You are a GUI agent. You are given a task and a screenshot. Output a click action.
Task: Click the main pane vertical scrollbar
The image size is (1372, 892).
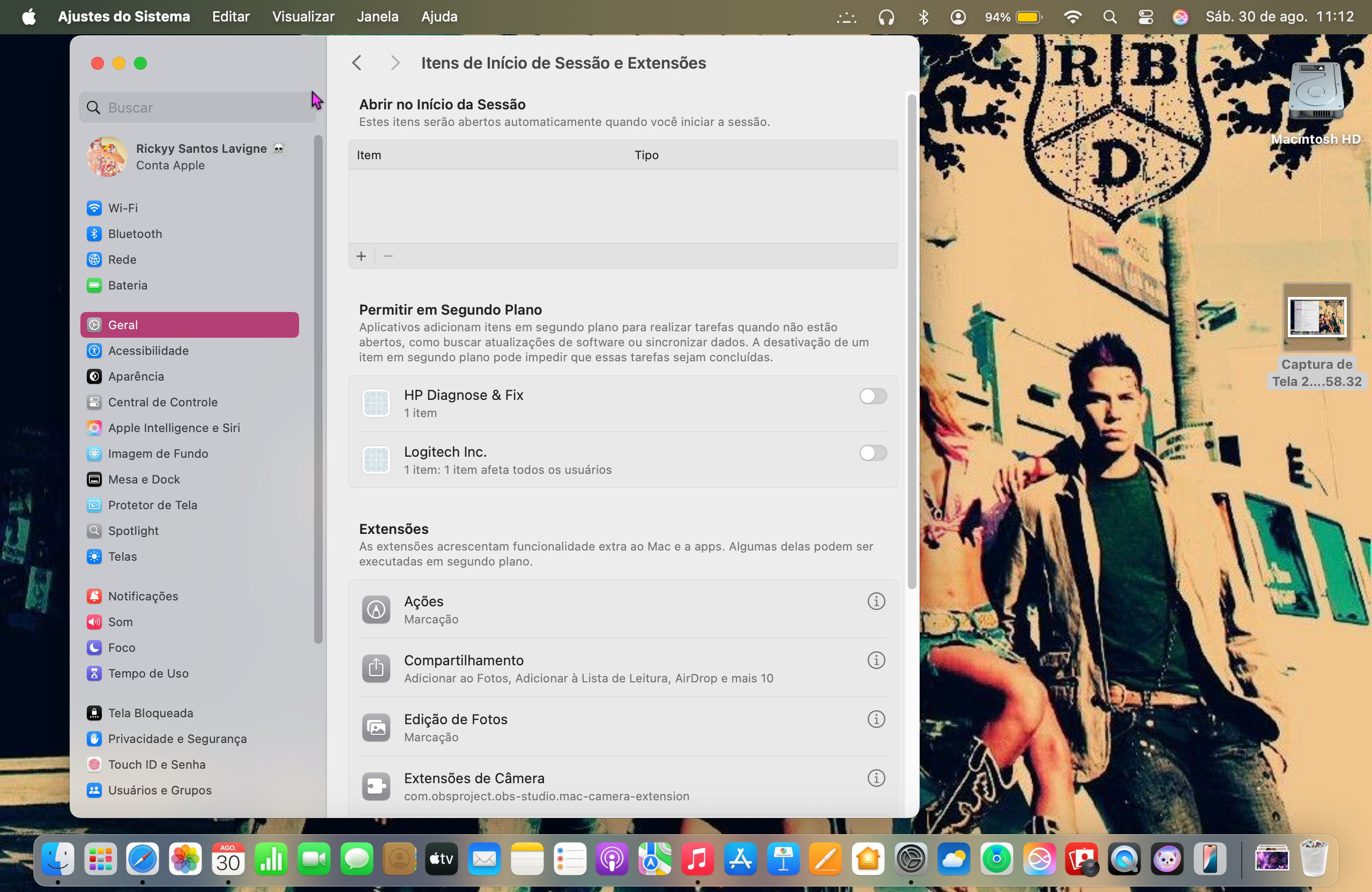click(912, 340)
